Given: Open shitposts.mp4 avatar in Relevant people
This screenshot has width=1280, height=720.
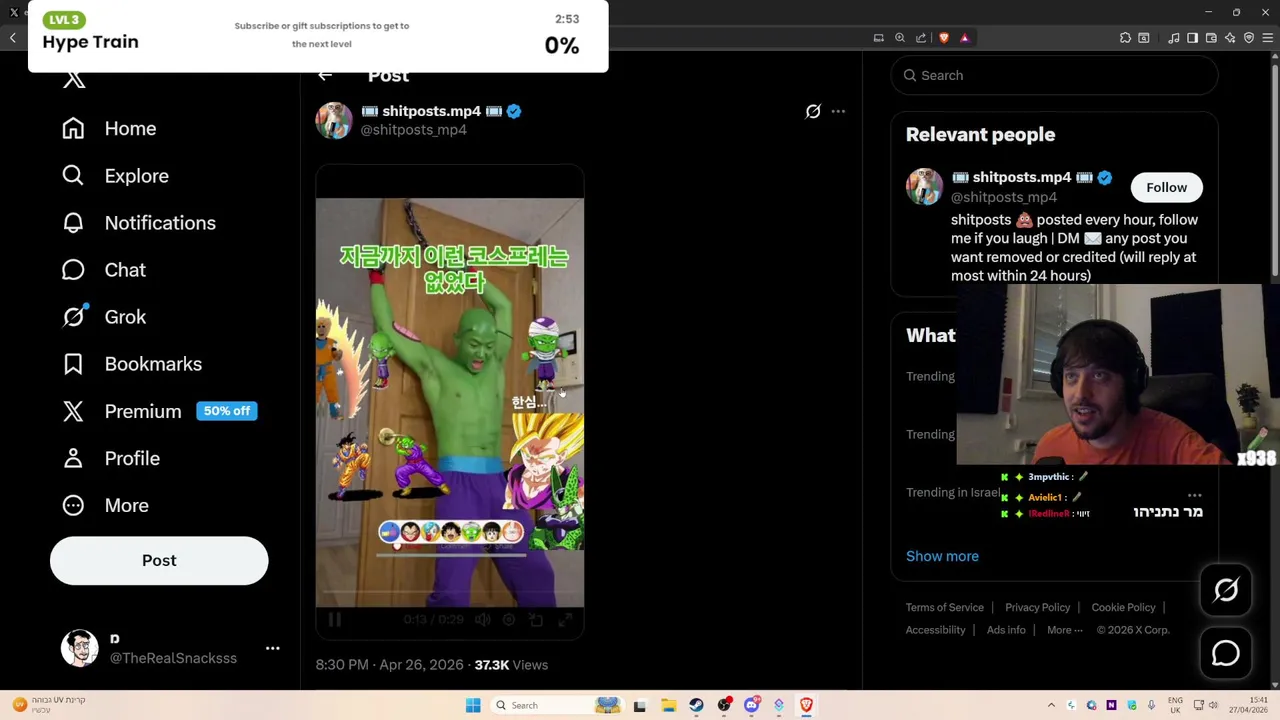Looking at the screenshot, I should 924,187.
